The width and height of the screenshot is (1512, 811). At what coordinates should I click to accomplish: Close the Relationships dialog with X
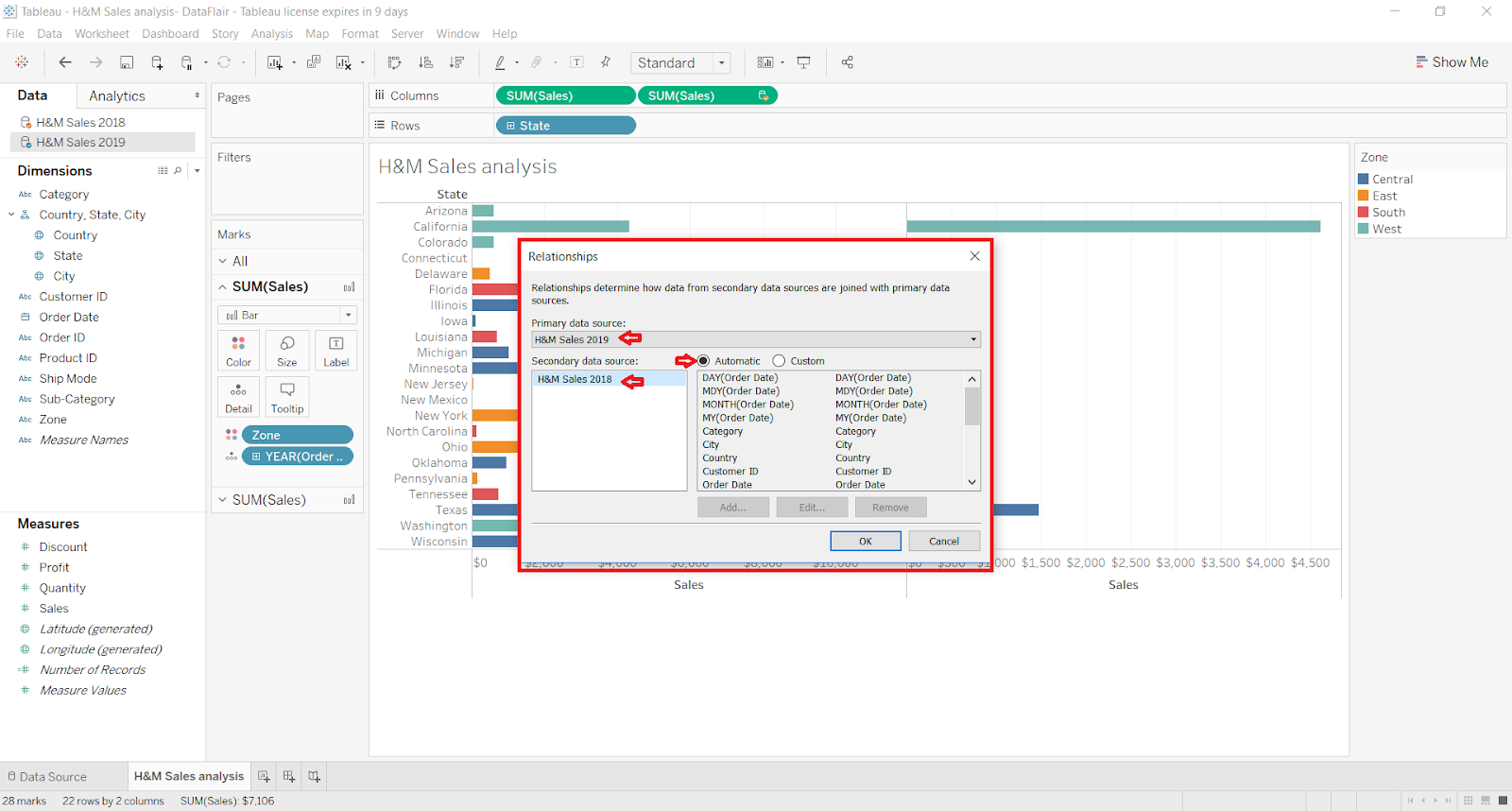coord(974,256)
